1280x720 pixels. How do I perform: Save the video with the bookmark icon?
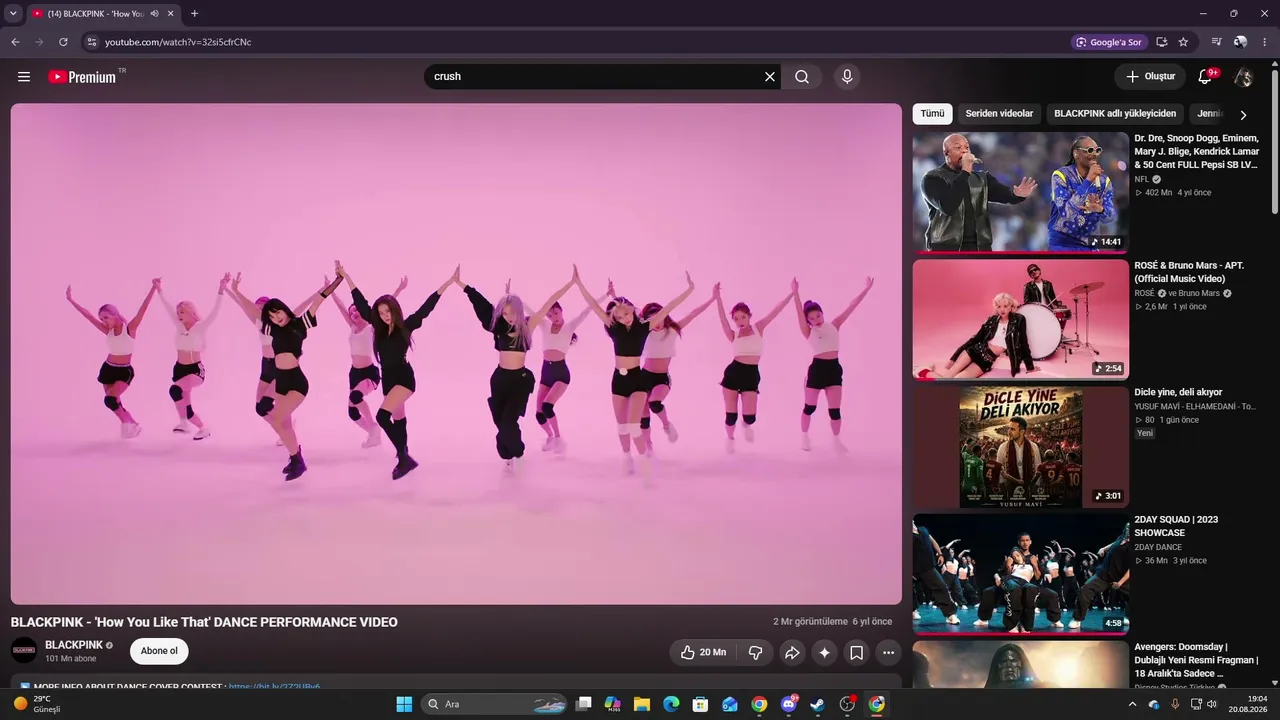(856, 653)
